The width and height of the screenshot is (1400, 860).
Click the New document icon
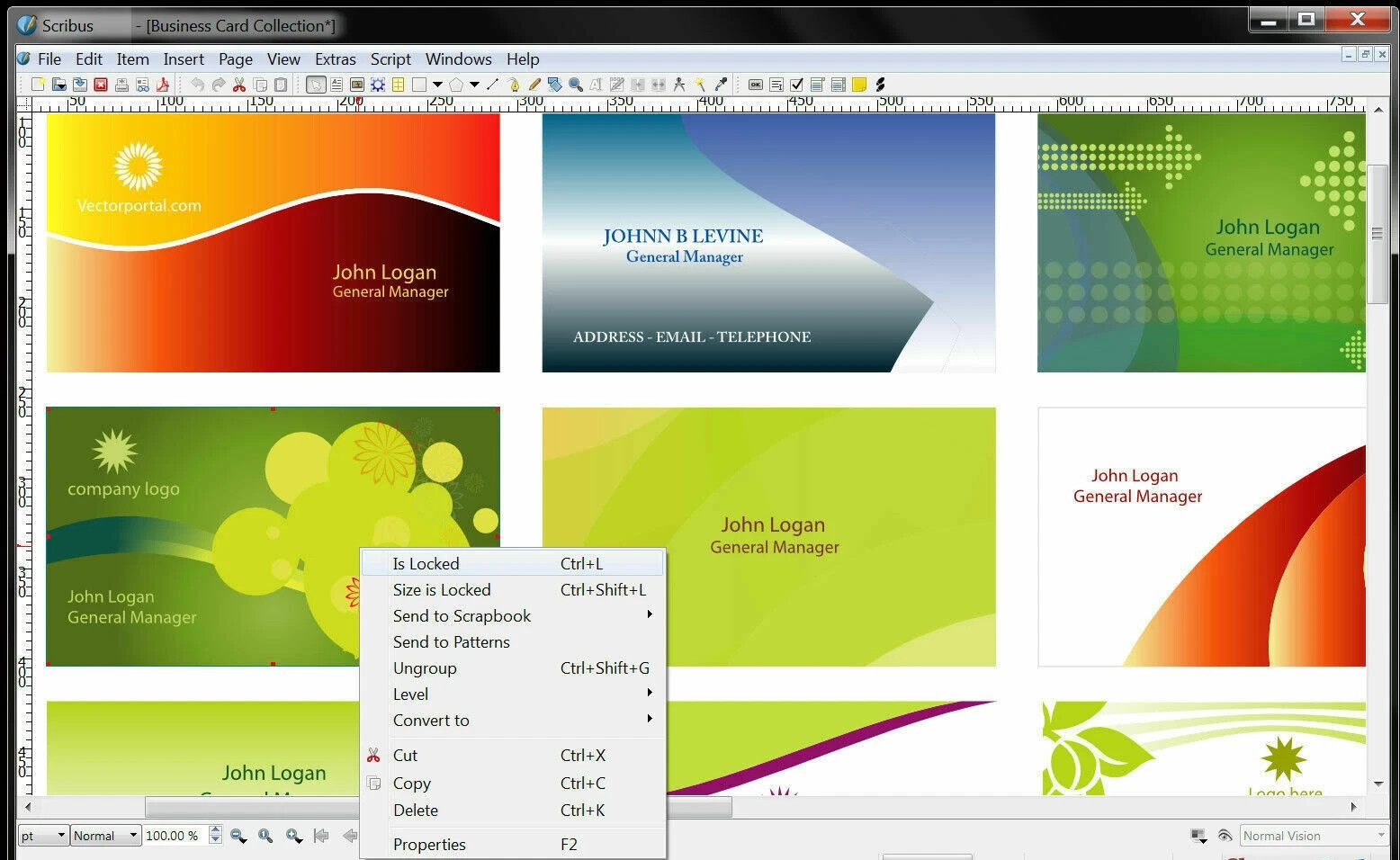(38, 85)
